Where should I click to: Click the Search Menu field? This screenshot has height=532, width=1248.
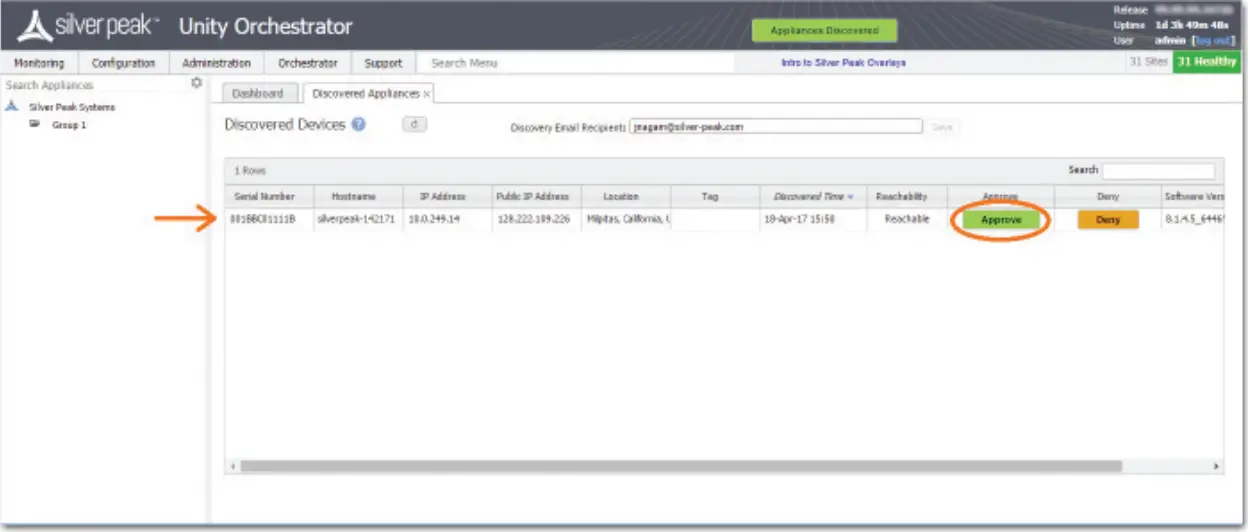click(574, 63)
